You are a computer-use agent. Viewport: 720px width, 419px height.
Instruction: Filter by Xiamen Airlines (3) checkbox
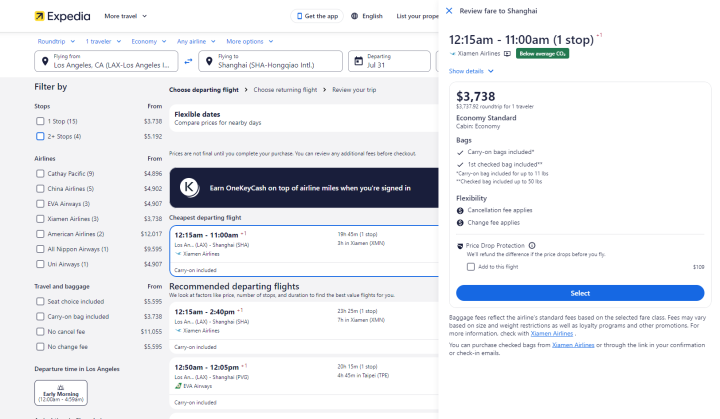(40, 219)
